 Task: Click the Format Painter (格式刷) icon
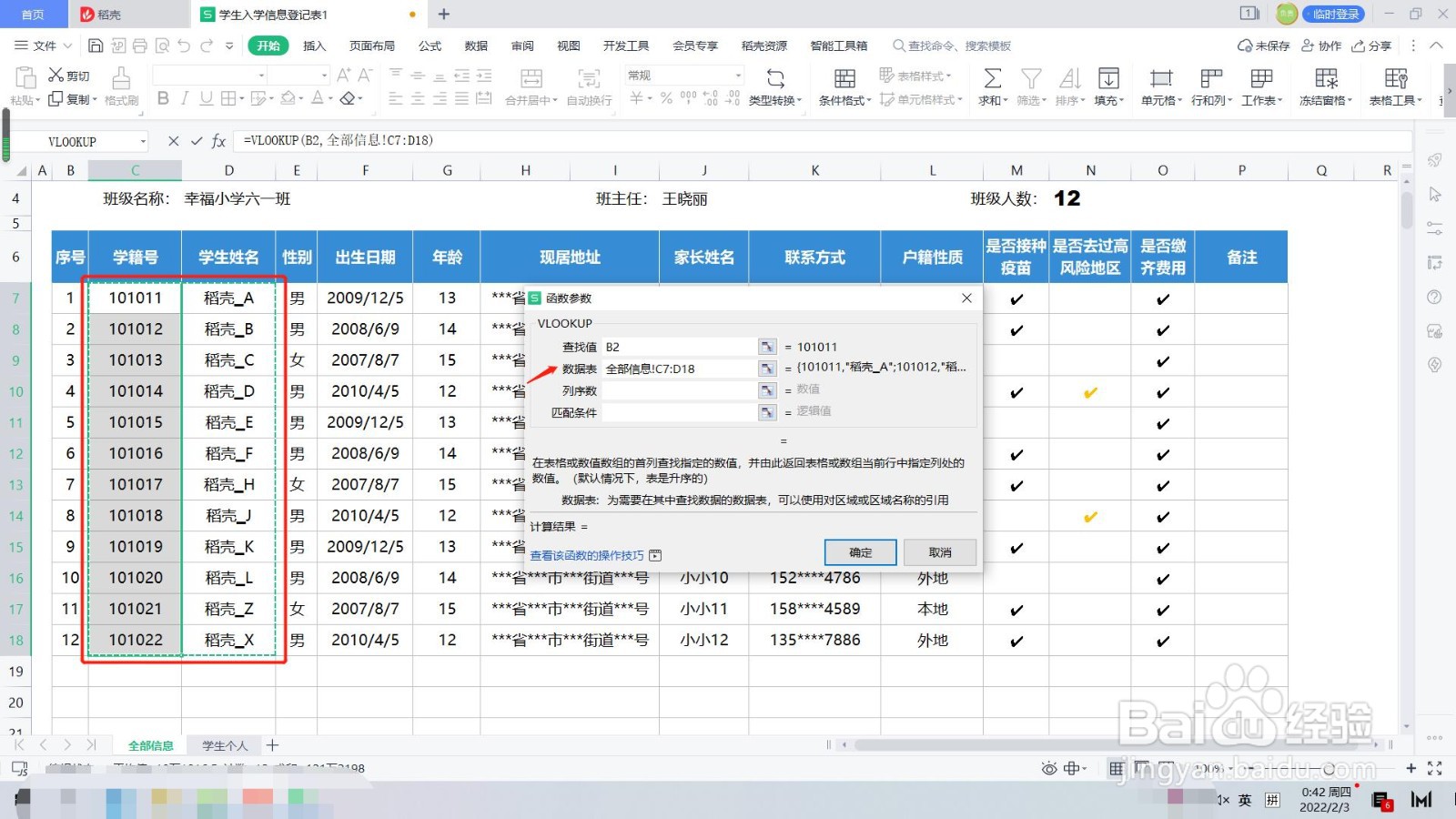(x=121, y=78)
